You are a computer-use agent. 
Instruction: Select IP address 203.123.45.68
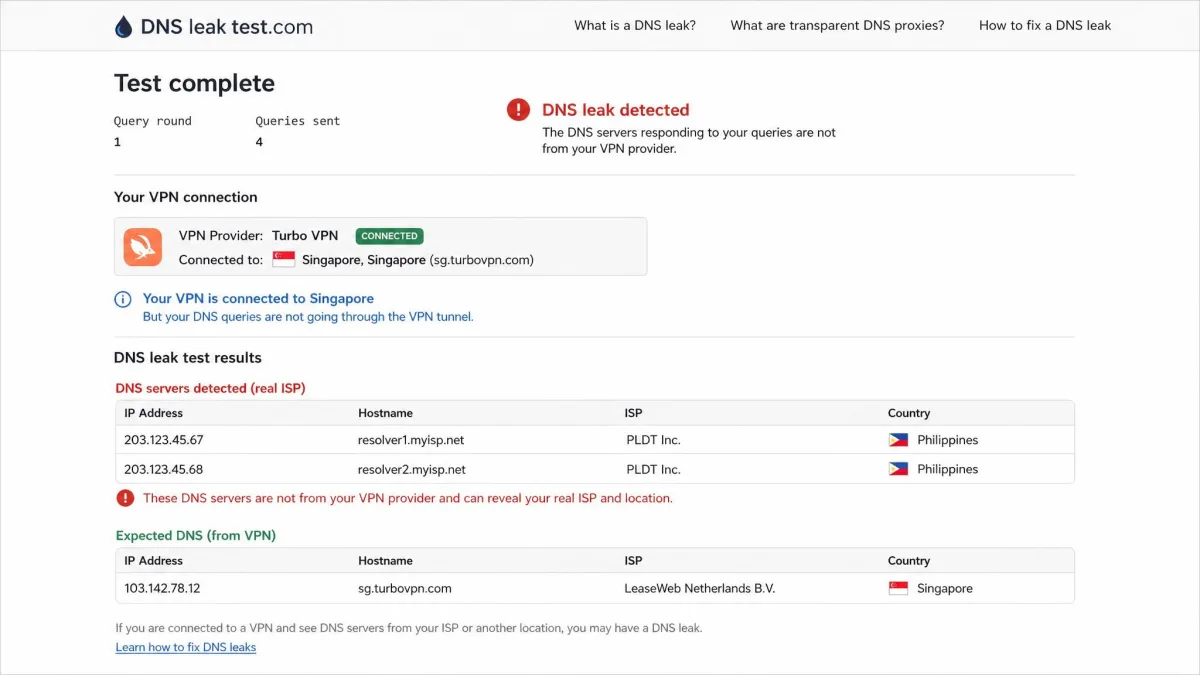[x=163, y=469]
